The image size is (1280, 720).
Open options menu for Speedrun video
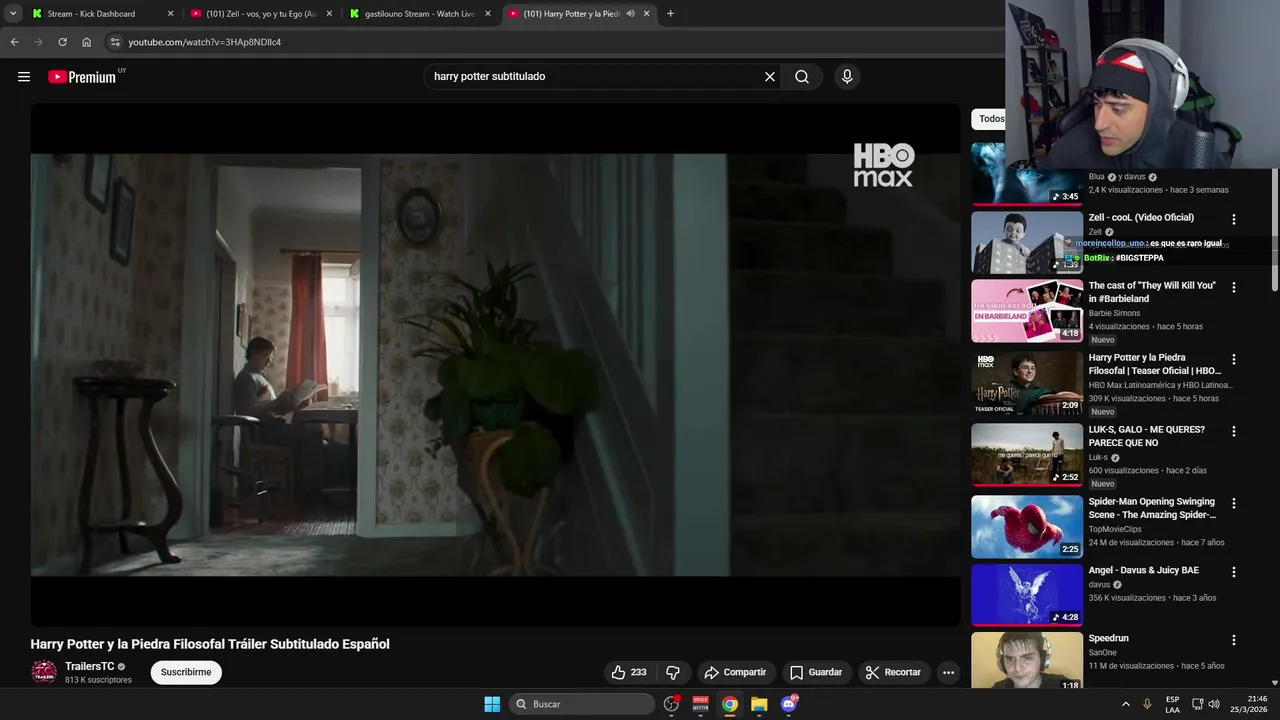[1233, 640]
